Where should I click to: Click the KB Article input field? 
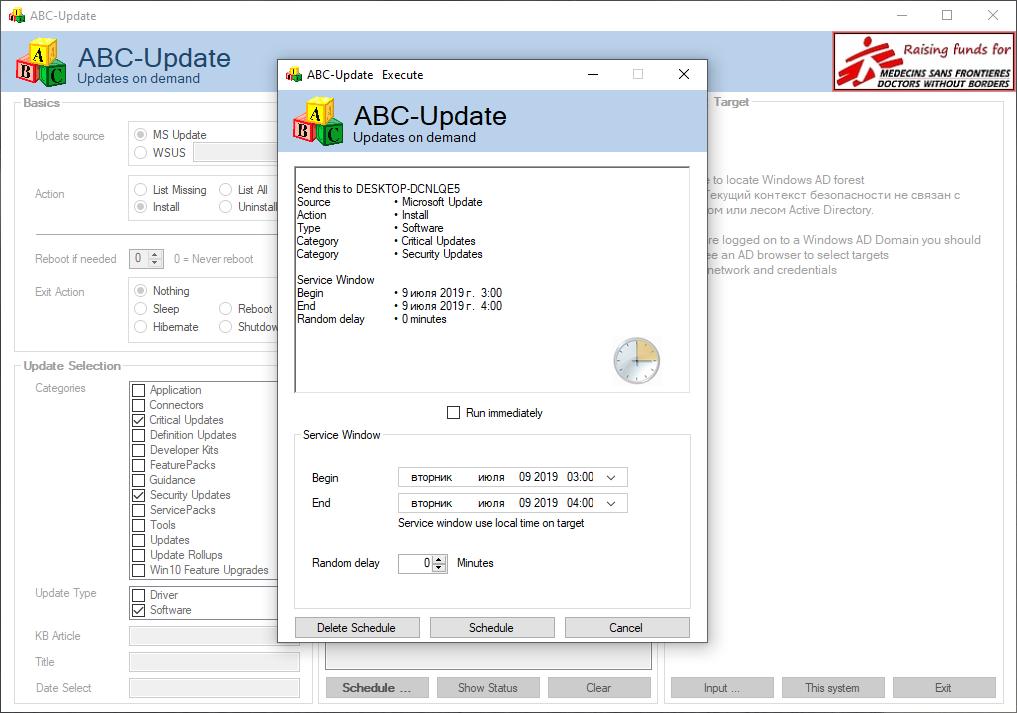214,636
